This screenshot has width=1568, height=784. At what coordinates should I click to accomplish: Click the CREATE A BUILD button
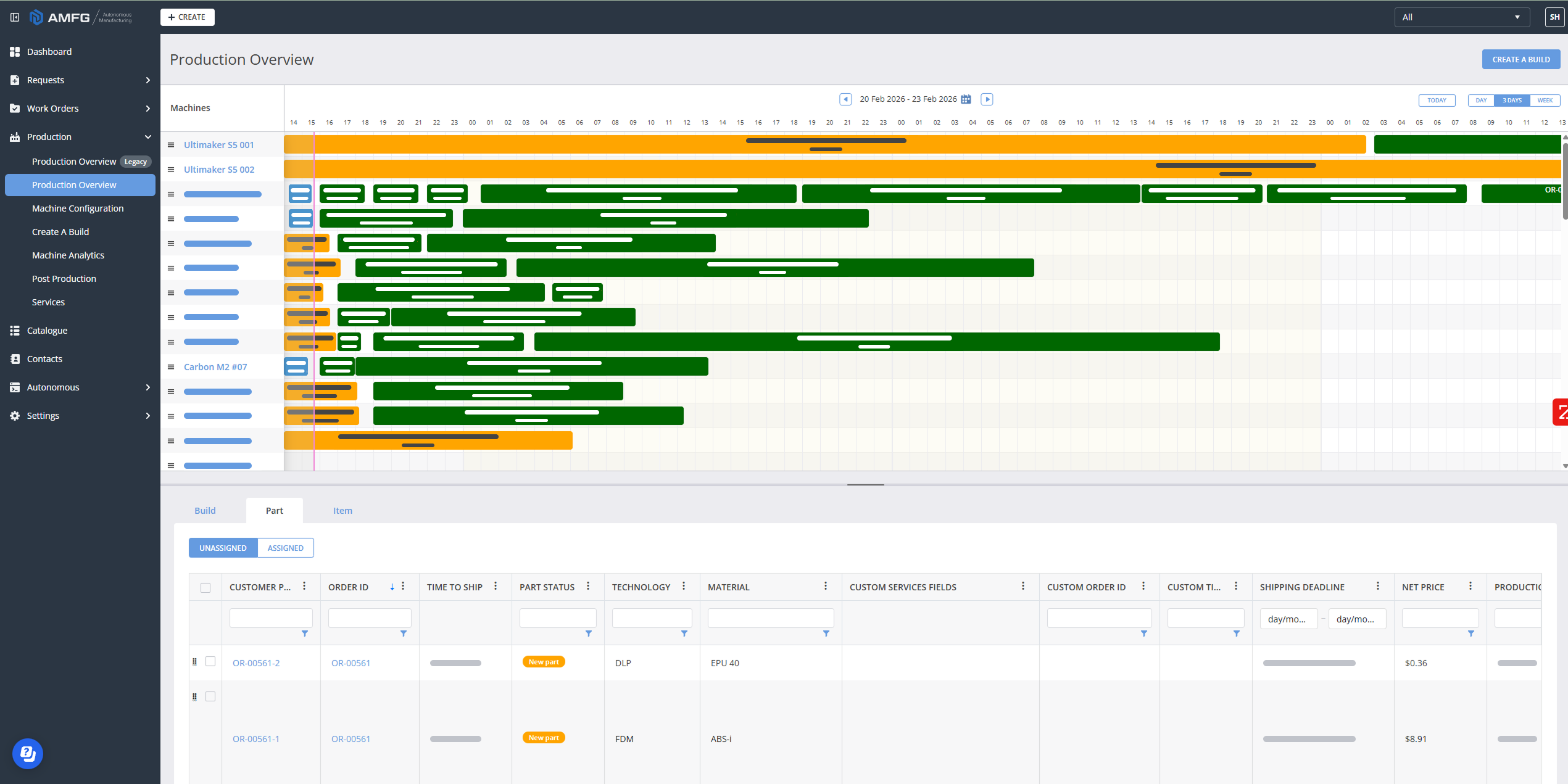(1520, 59)
